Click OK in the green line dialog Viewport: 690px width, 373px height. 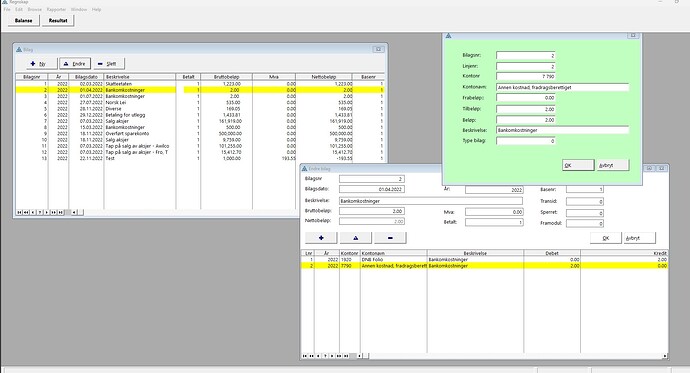click(x=578, y=165)
